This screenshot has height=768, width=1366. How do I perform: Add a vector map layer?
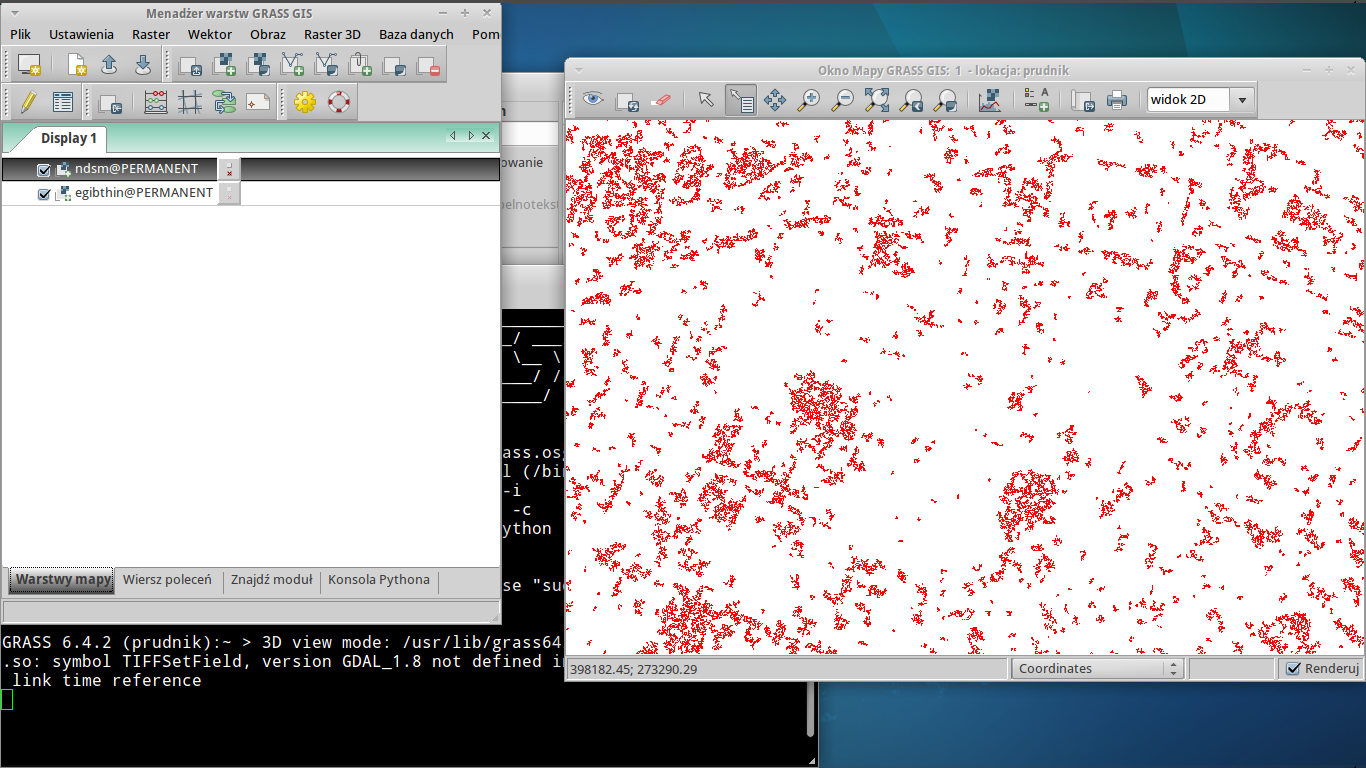tap(293, 65)
